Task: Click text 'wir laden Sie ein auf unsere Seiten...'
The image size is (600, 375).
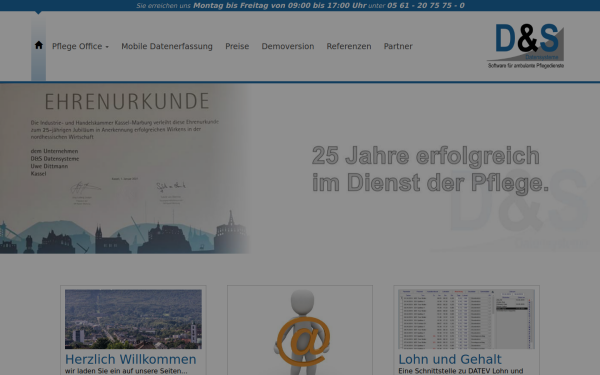Action: [x=126, y=371]
